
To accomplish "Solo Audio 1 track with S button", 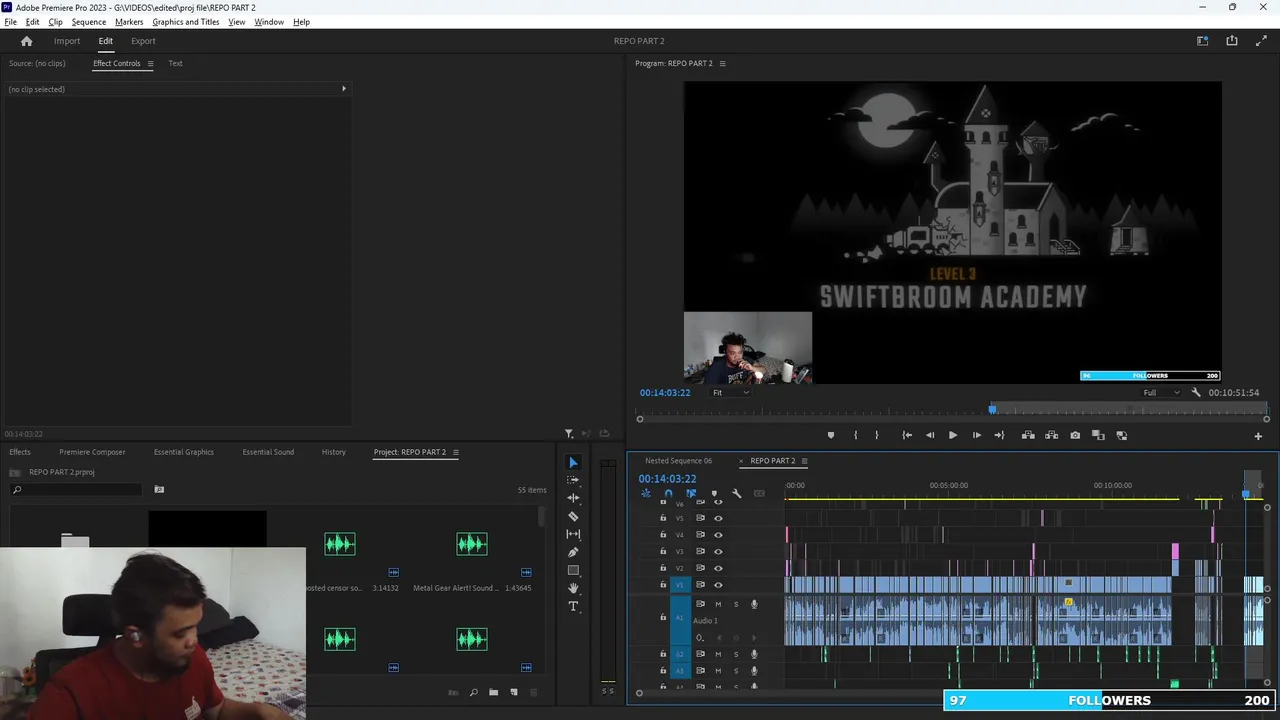I will pos(736,604).
